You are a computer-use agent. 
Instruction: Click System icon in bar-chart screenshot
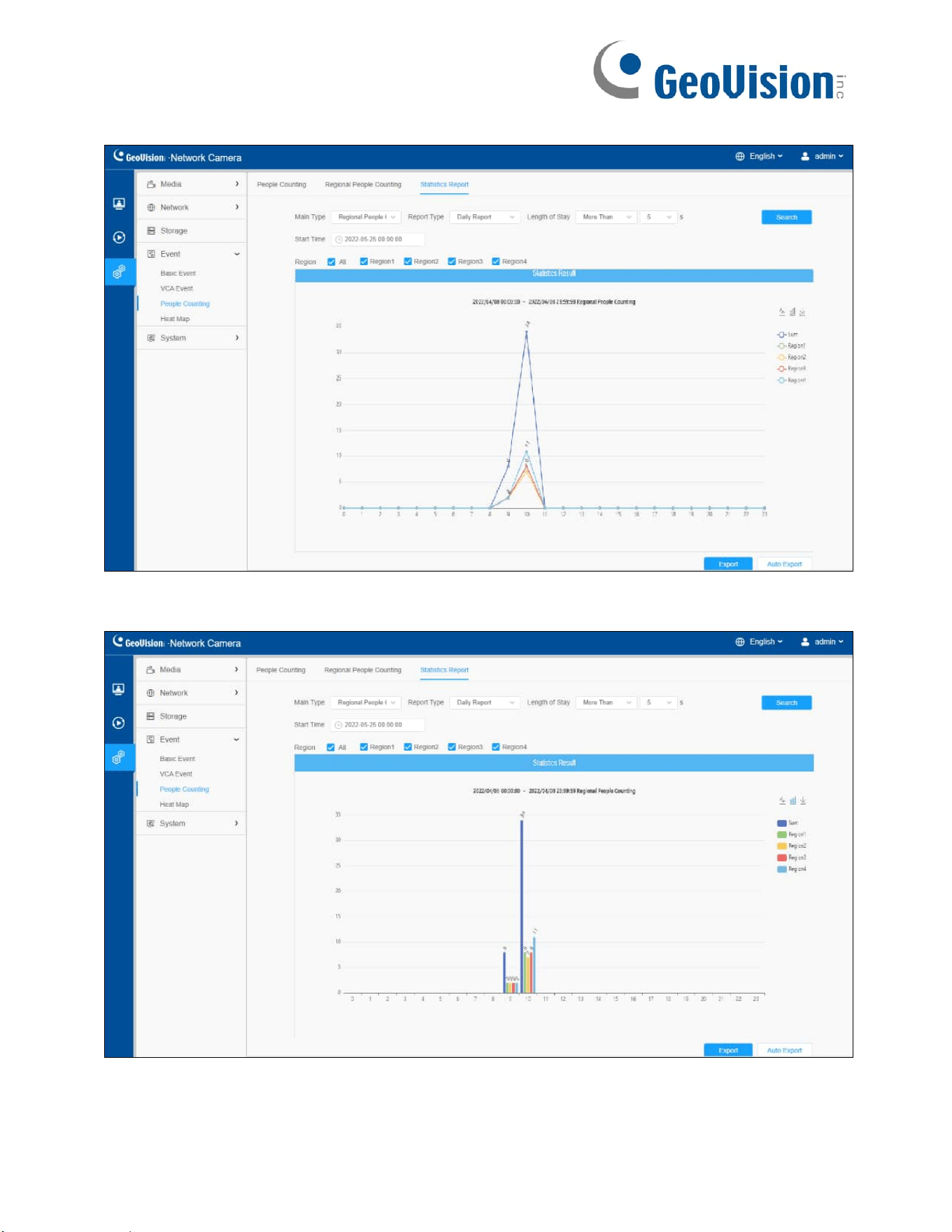click(x=150, y=823)
